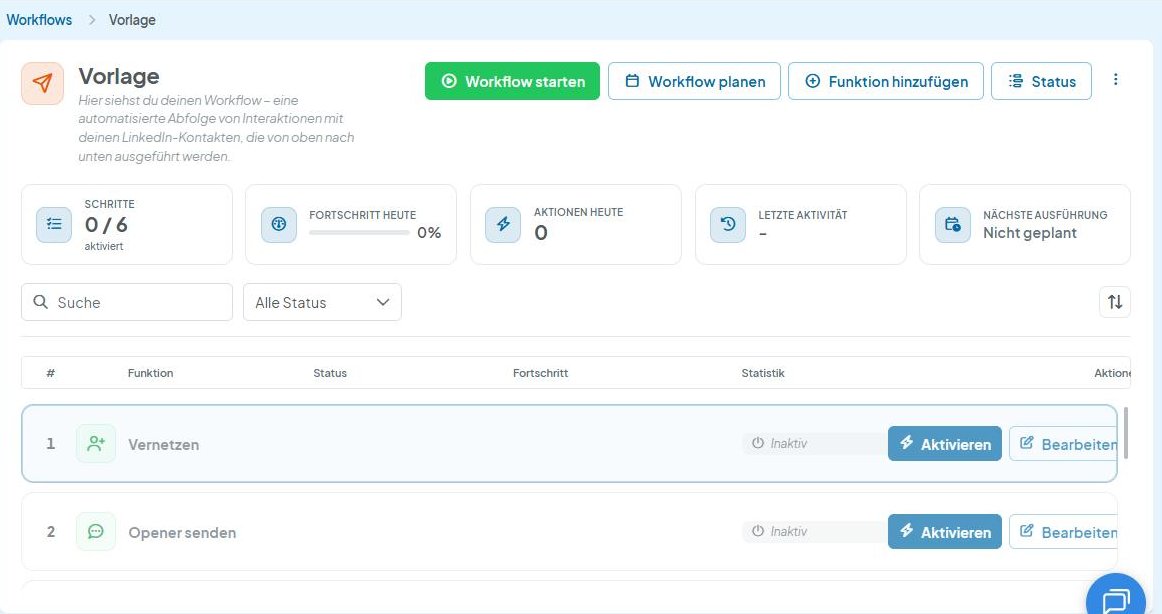Click the Fortschritt heute progress bar
Image resolution: width=1162 pixels, height=614 pixels.
[x=359, y=233]
